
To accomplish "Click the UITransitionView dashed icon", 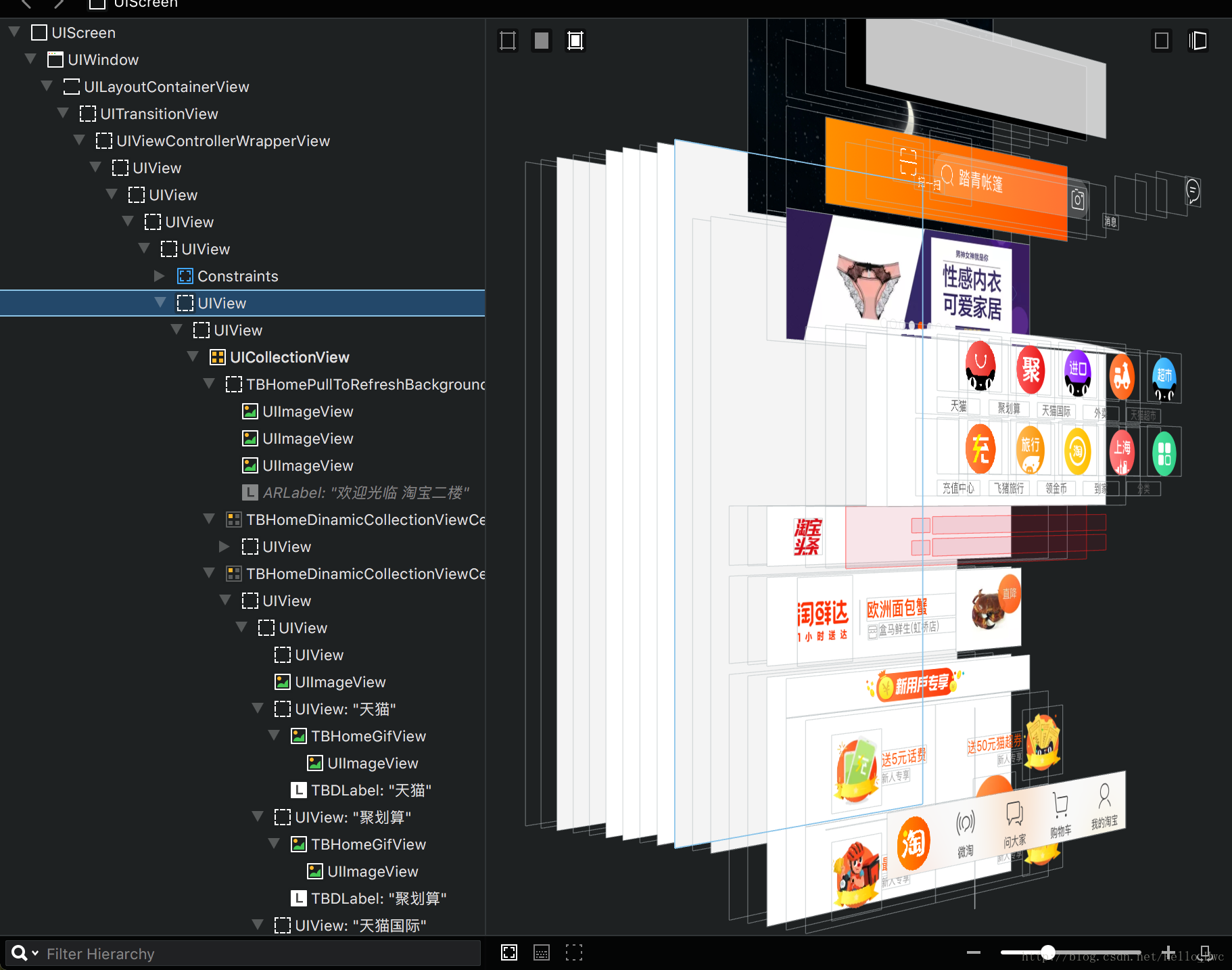I will pos(88,114).
